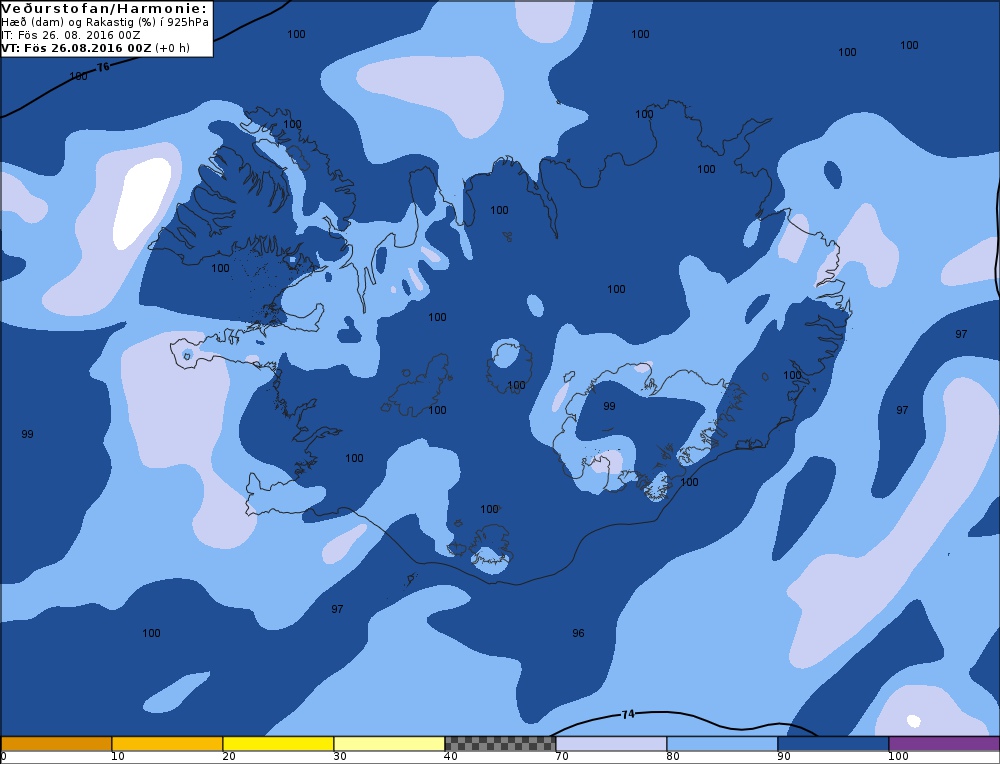The image size is (1000, 764).
Task: Click the 'Hæð (dam) og Rakastig (%) í 925hPa' line
Action: pos(105,22)
